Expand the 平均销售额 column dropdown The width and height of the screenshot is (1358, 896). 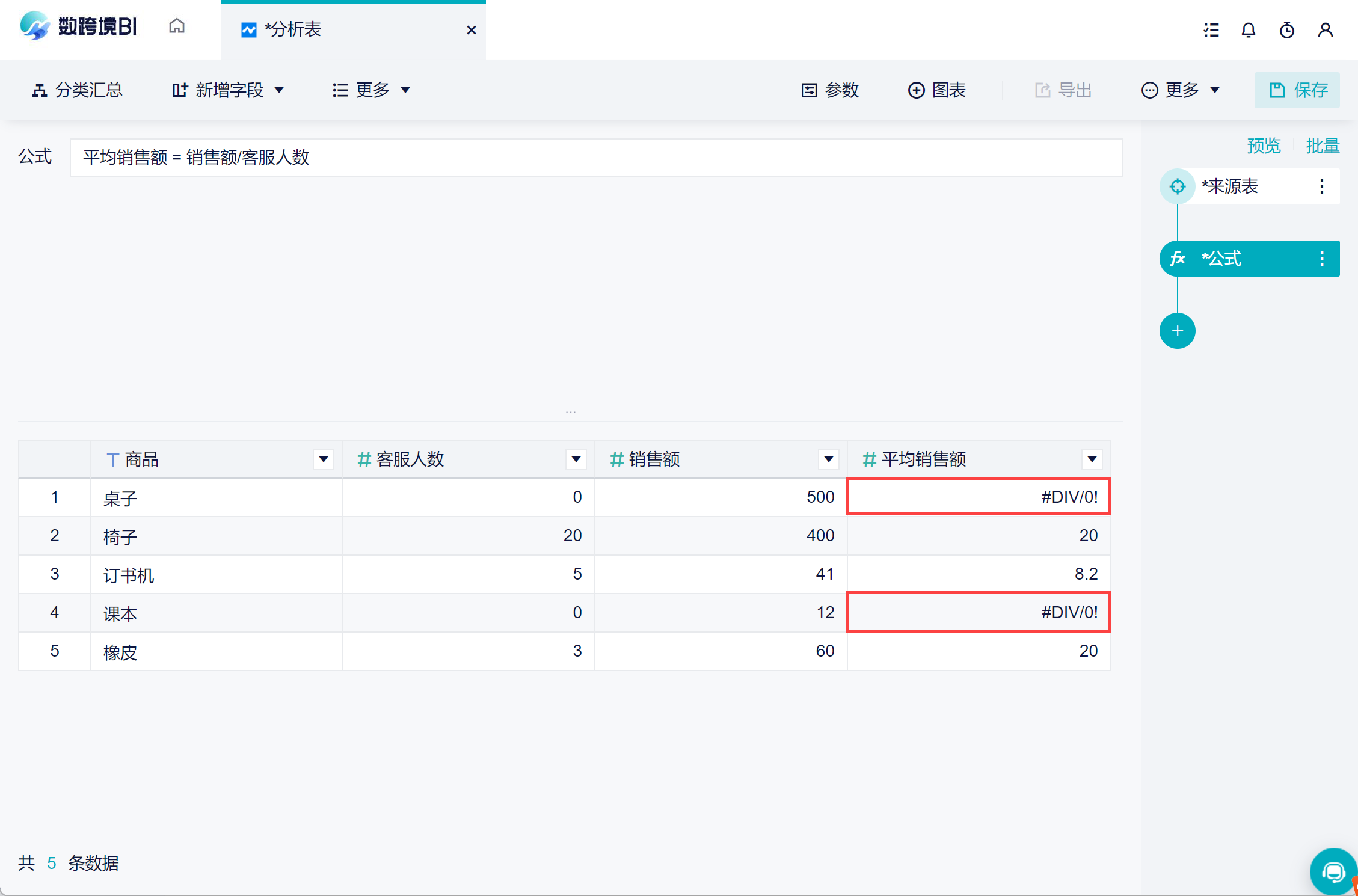[1092, 459]
